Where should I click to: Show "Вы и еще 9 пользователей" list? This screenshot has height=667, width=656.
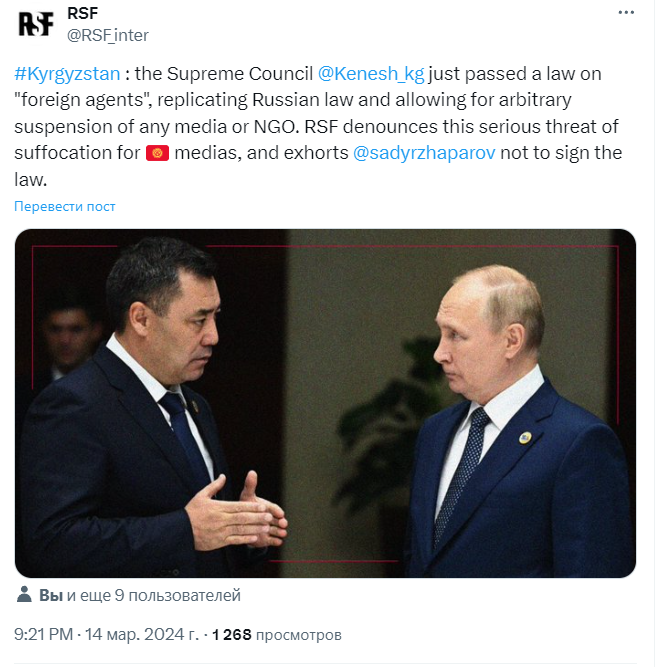[x=140, y=596]
